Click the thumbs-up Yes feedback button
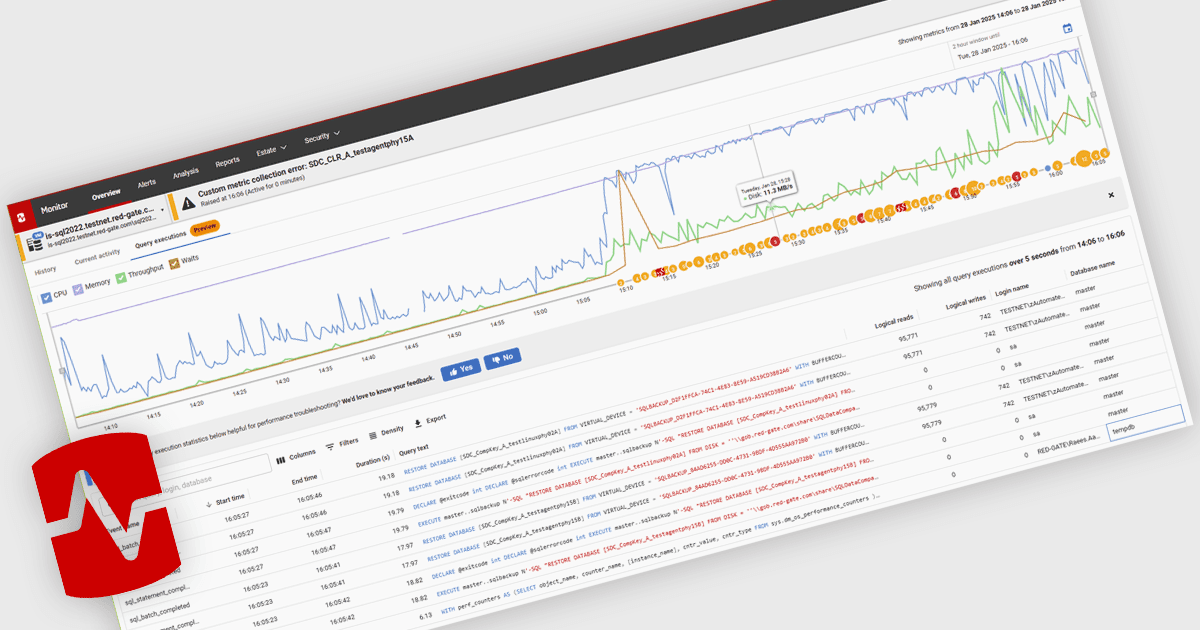Image resolution: width=1200 pixels, height=630 pixels. tap(460, 369)
